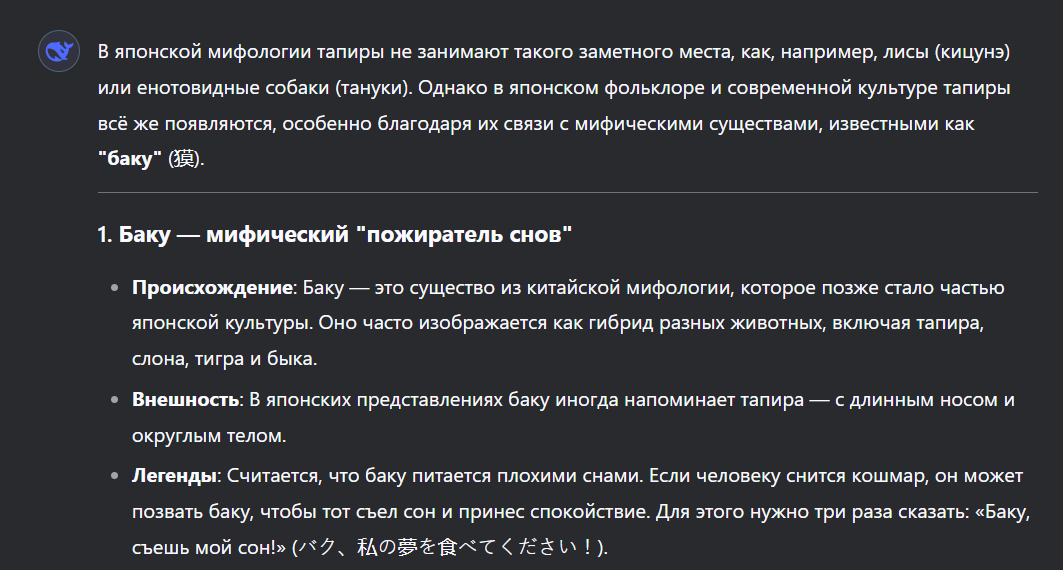The image size is (1063, 570).
Task: Click the horizontal divider line below the intro
Action: [567, 192]
